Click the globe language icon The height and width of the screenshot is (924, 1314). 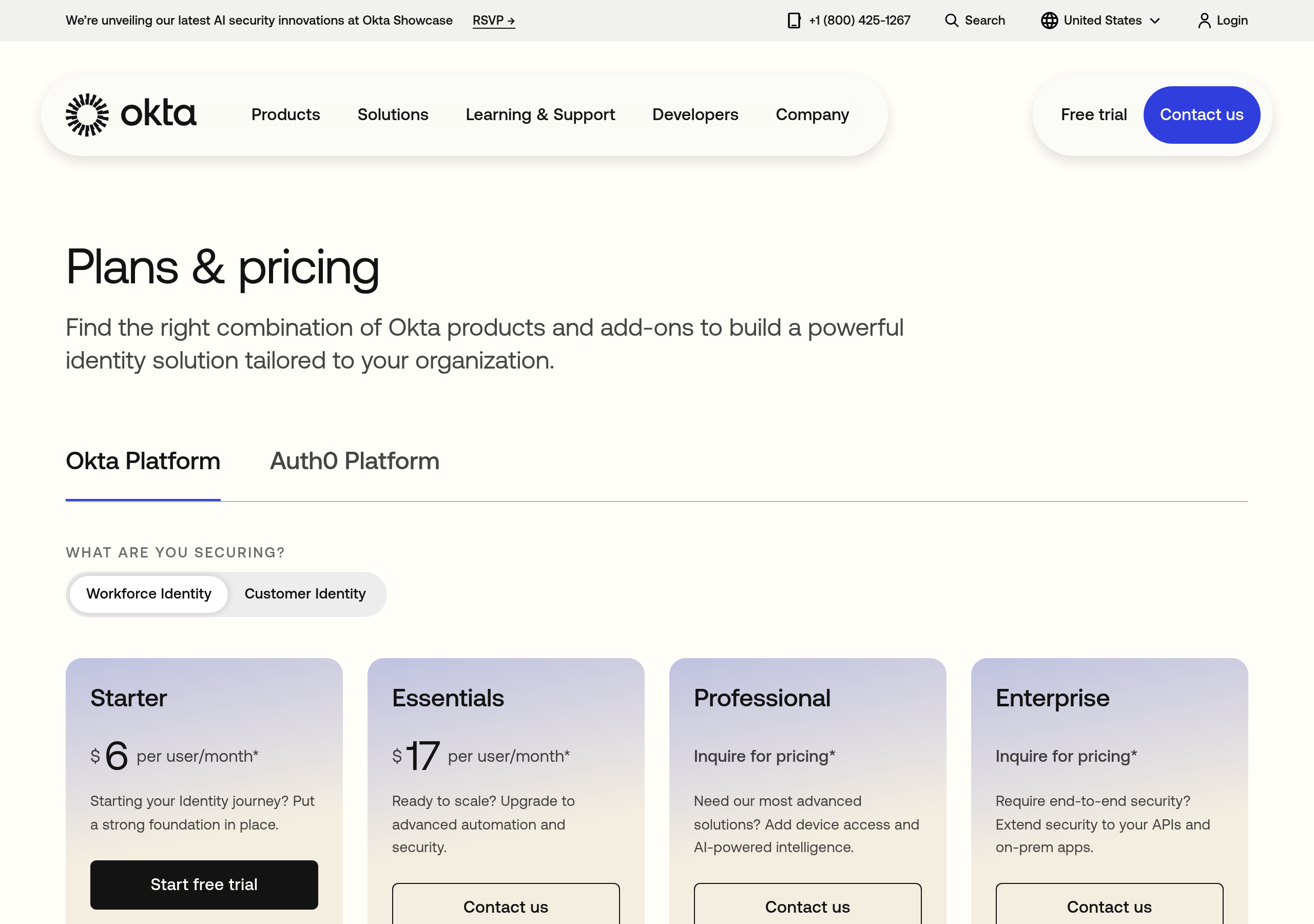(x=1049, y=20)
